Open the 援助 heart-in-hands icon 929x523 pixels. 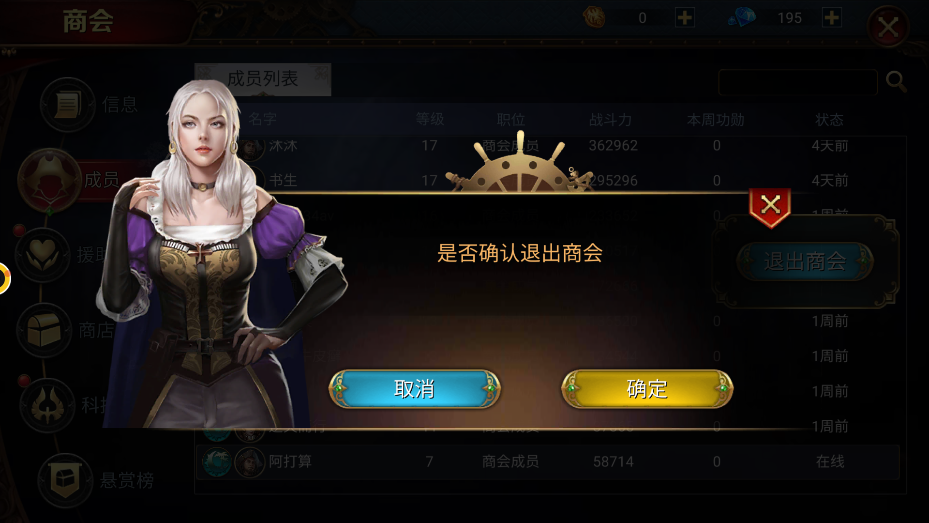42,255
